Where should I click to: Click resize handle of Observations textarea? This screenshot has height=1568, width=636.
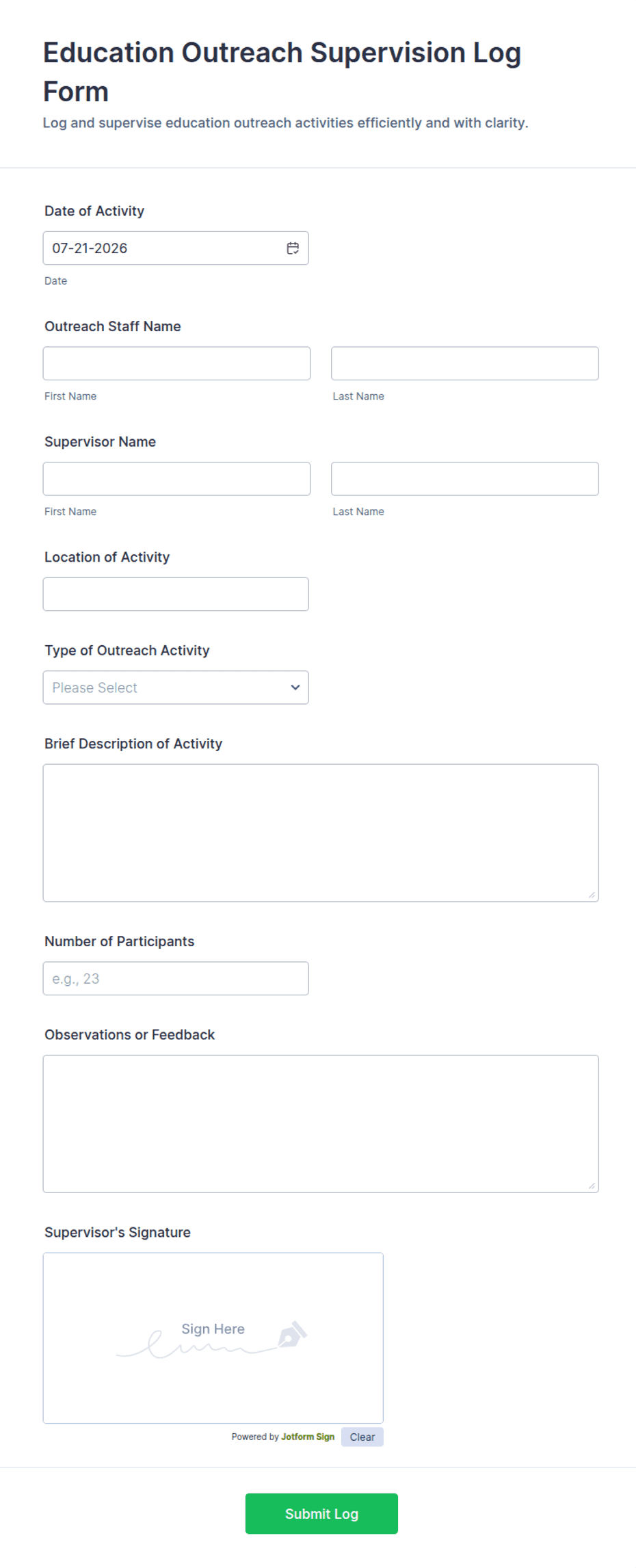[x=592, y=1186]
